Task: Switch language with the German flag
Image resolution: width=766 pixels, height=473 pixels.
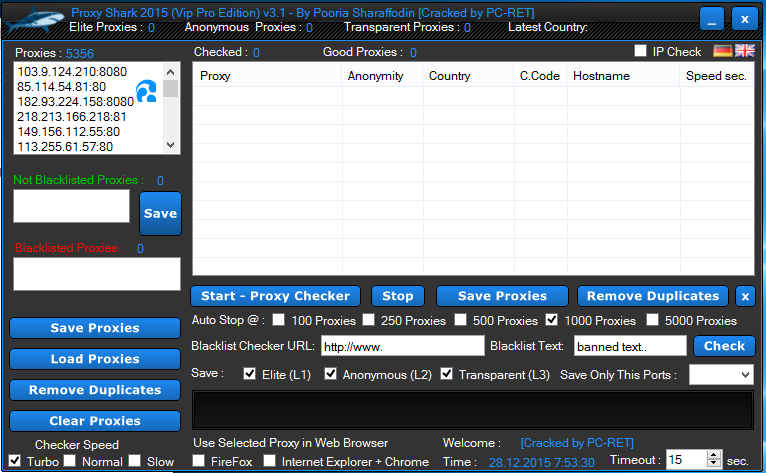Action: tap(722, 51)
